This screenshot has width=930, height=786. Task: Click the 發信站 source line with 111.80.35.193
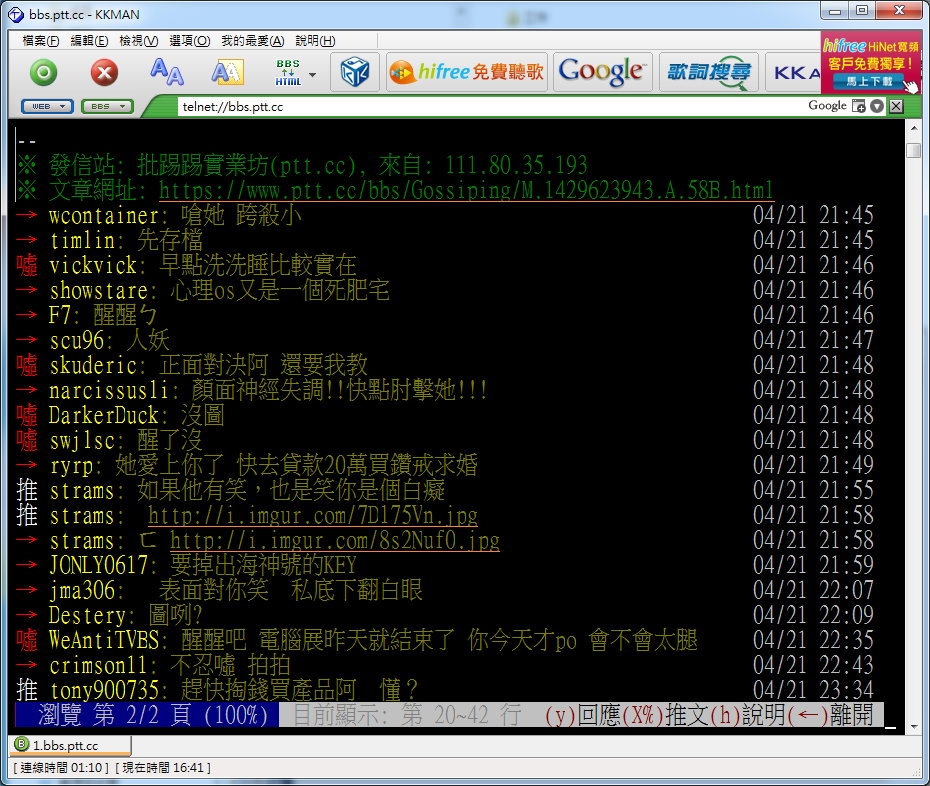point(302,166)
